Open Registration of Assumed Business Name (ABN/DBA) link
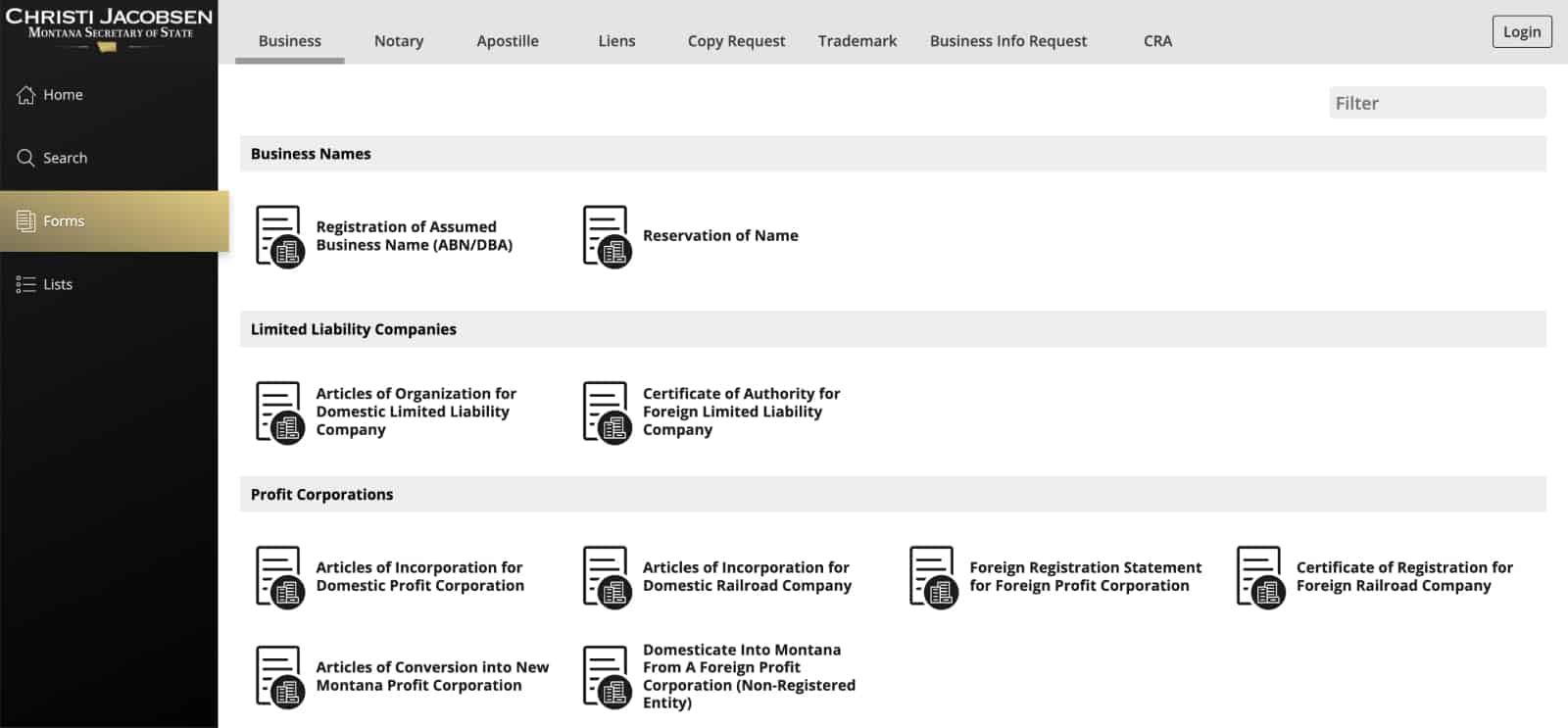 pos(414,236)
